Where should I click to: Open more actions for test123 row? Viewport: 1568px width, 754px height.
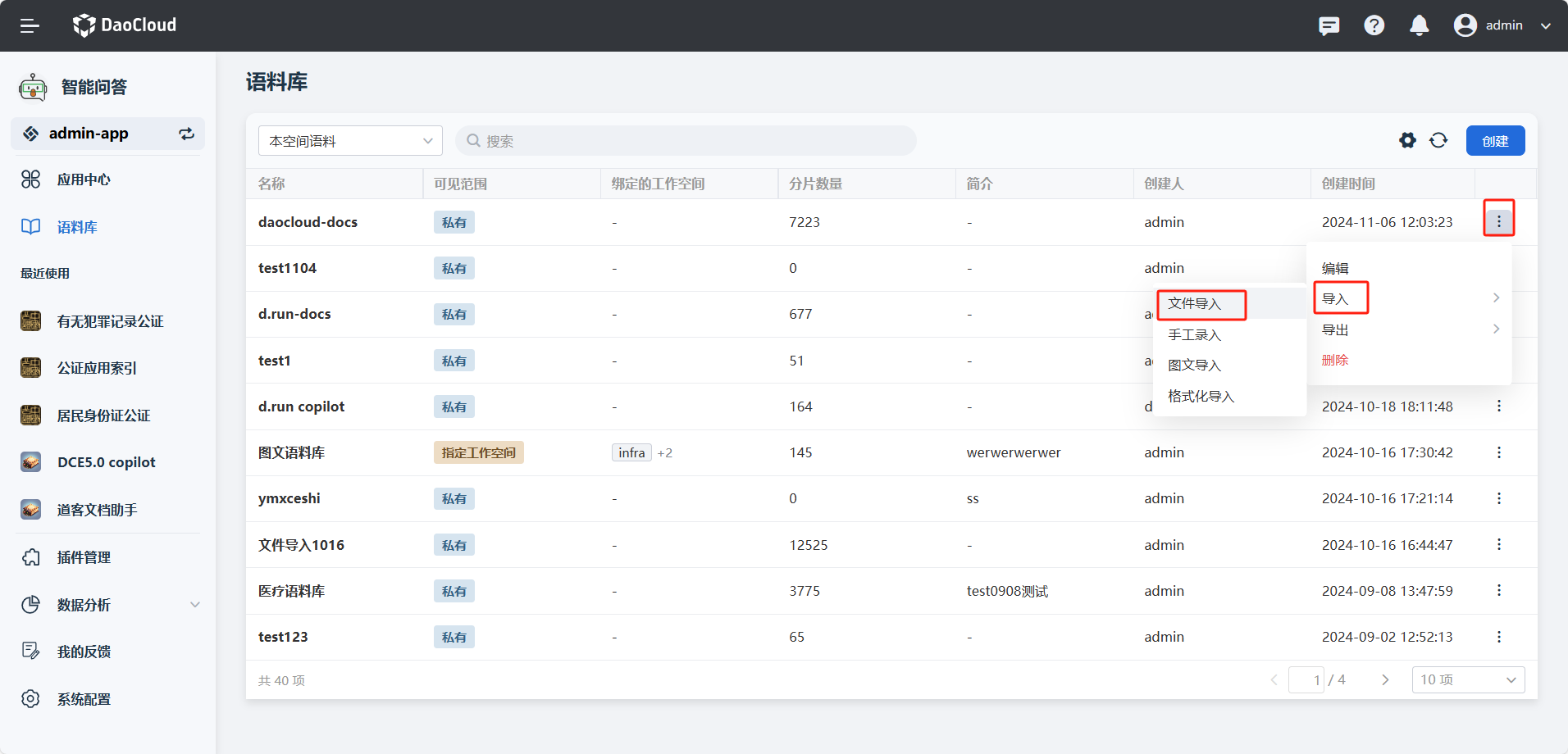[x=1498, y=637]
